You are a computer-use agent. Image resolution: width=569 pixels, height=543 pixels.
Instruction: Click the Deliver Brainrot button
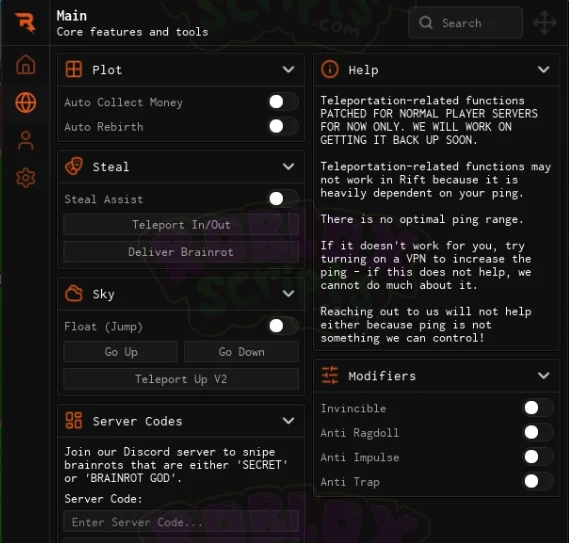click(x=181, y=252)
